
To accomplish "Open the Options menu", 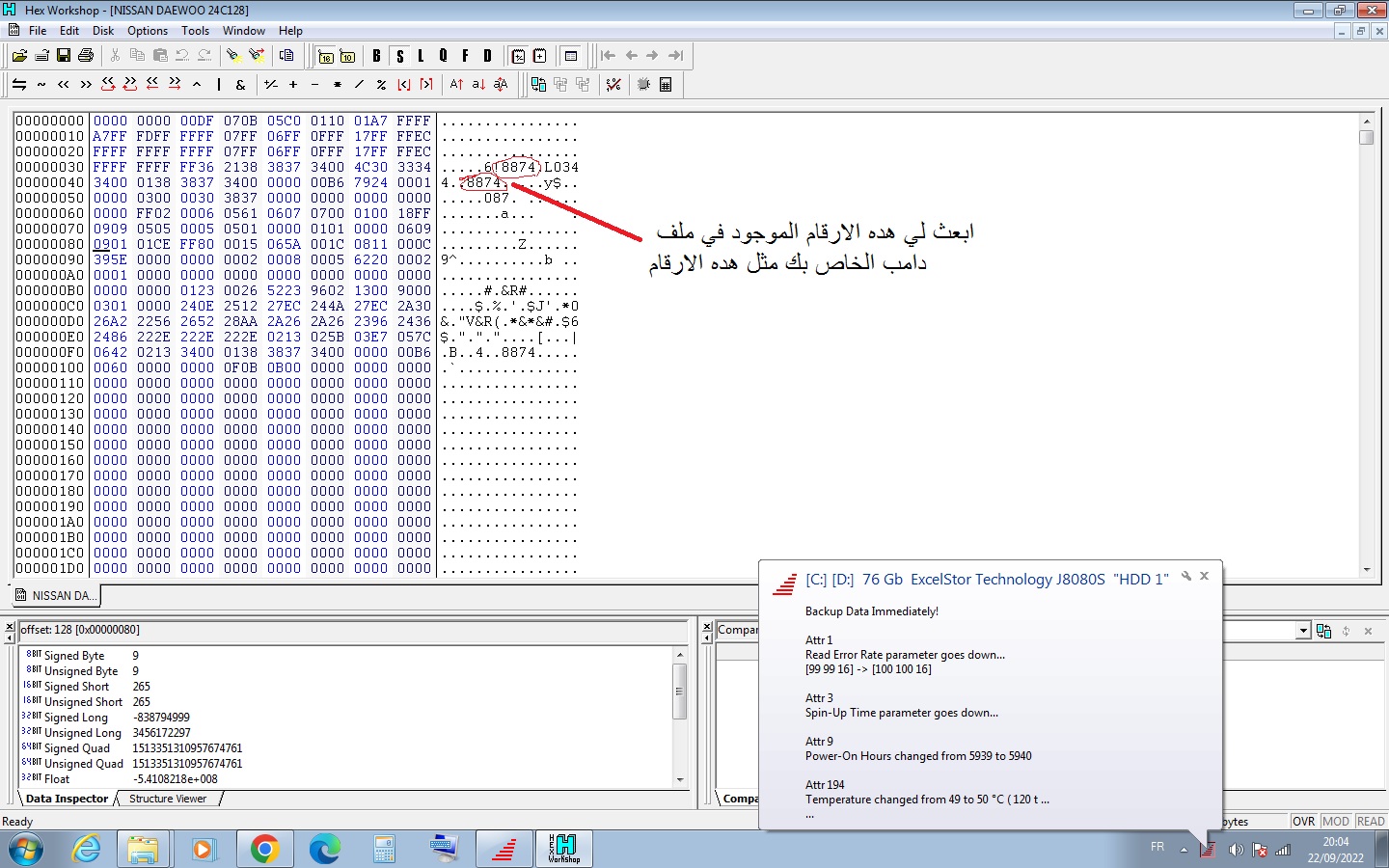I will [x=148, y=31].
